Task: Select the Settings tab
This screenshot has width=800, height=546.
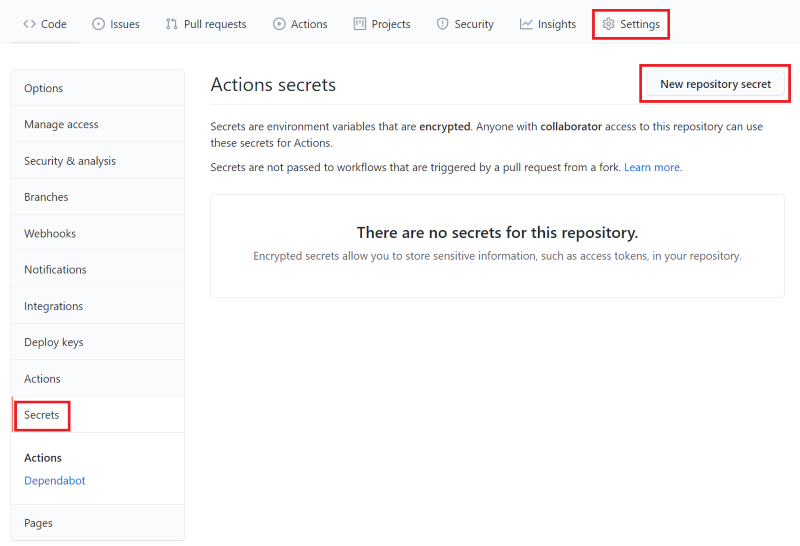Action: (x=631, y=24)
